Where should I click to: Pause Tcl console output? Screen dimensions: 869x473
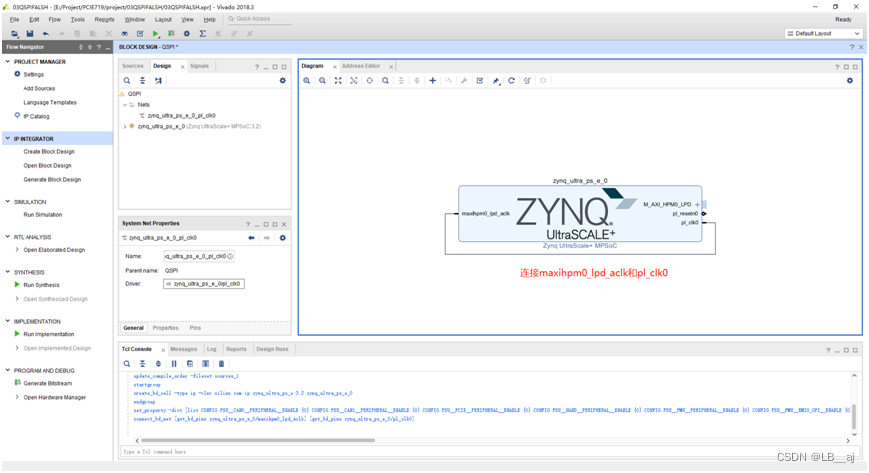click(x=174, y=364)
